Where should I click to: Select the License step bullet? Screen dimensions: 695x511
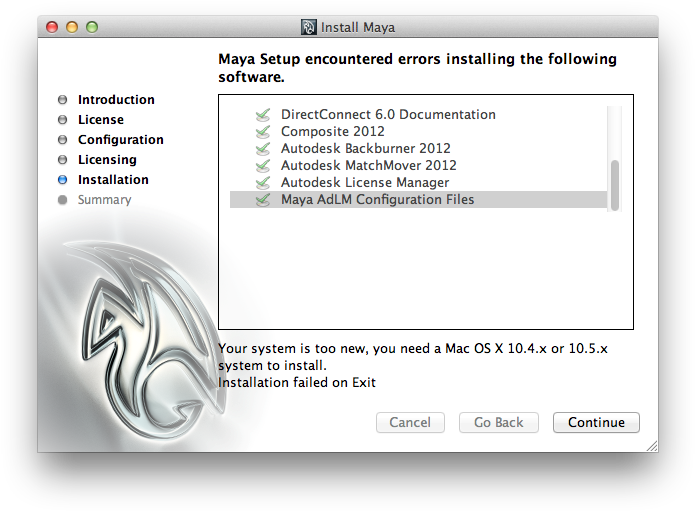tap(62, 120)
